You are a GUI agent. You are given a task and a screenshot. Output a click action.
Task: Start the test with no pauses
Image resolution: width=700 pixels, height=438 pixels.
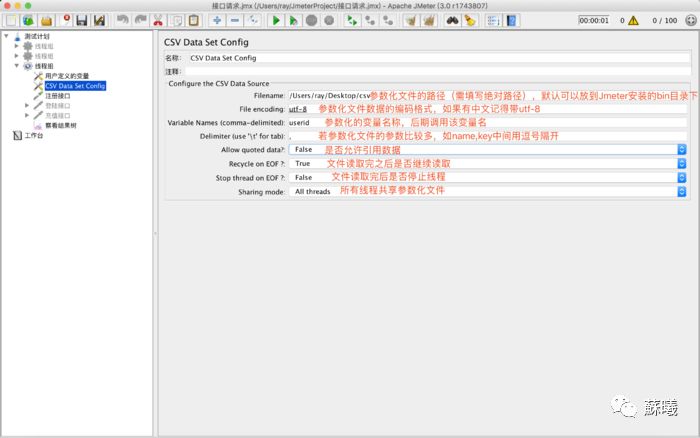293,21
